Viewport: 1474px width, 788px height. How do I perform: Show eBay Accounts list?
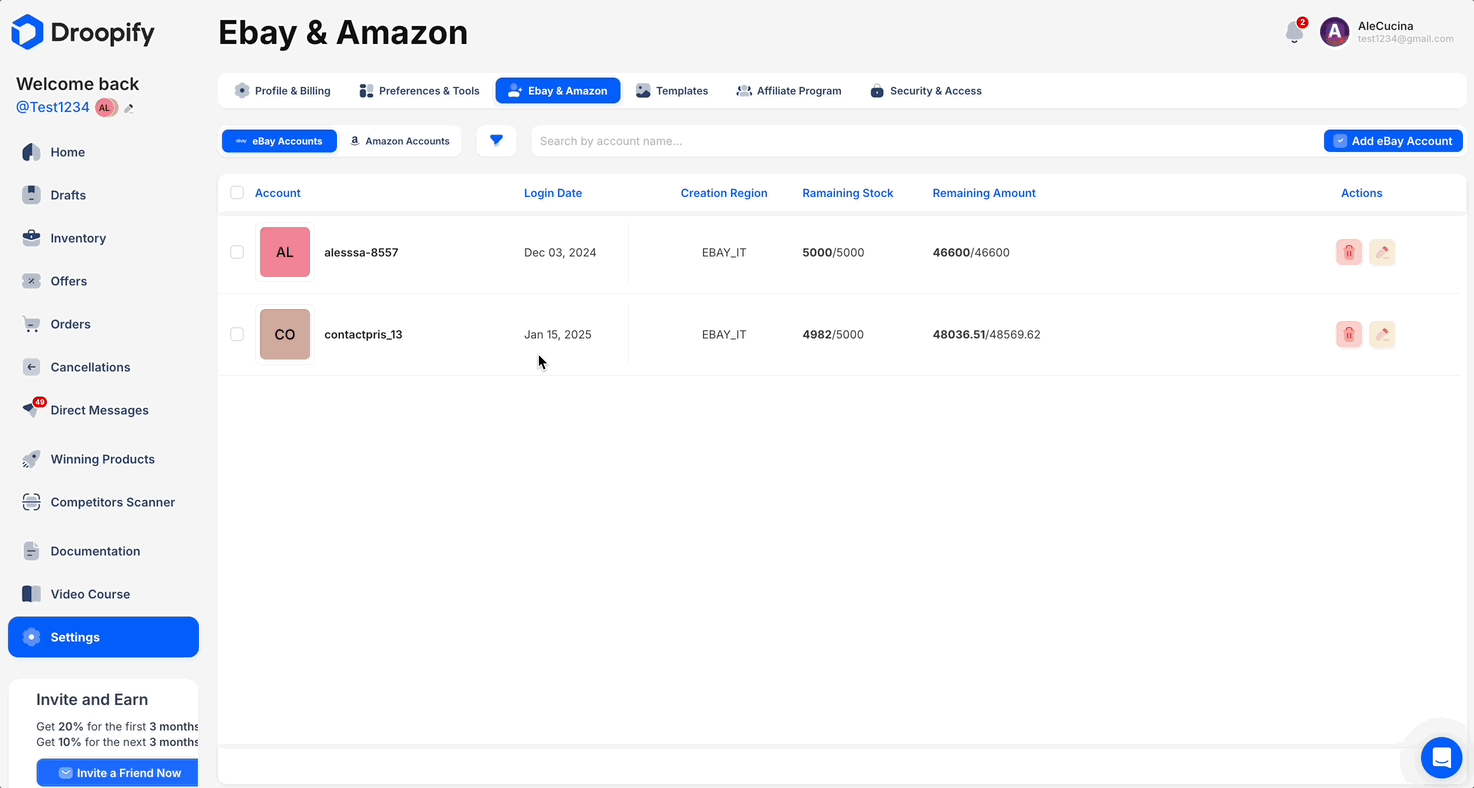coord(279,141)
